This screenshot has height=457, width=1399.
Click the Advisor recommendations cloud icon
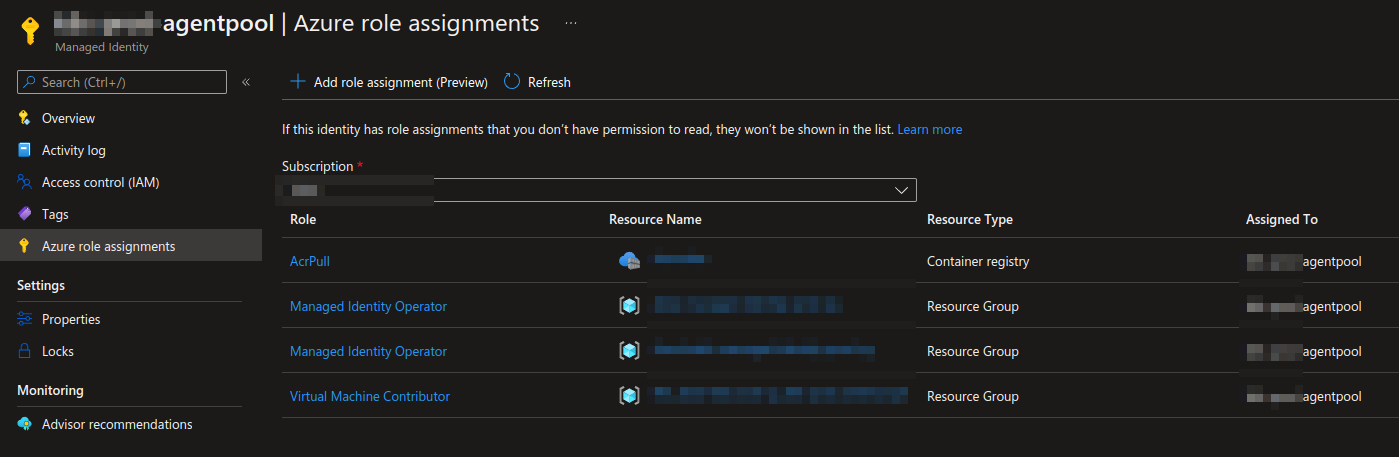click(24, 424)
